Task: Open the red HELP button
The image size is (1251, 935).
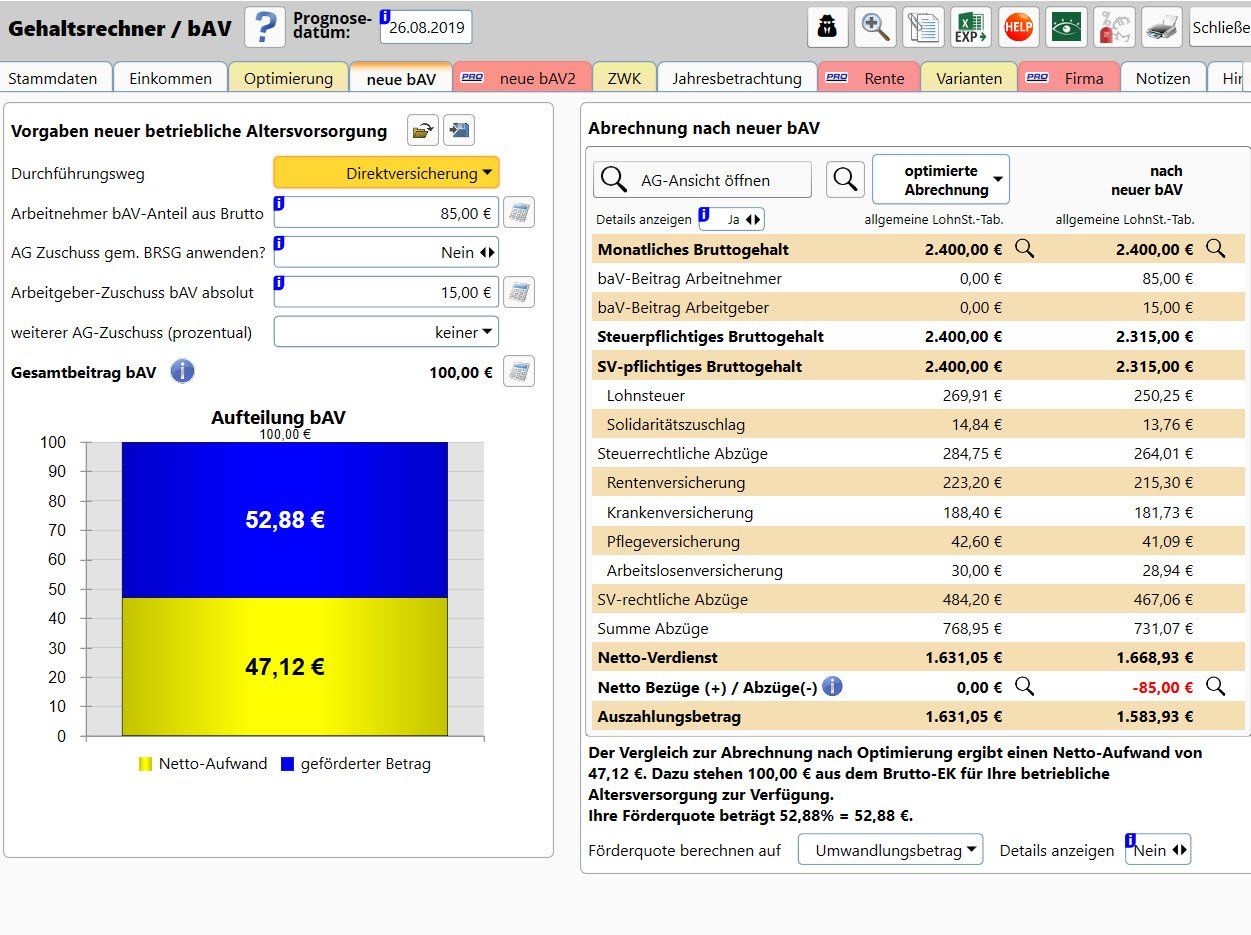Action: point(1018,28)
